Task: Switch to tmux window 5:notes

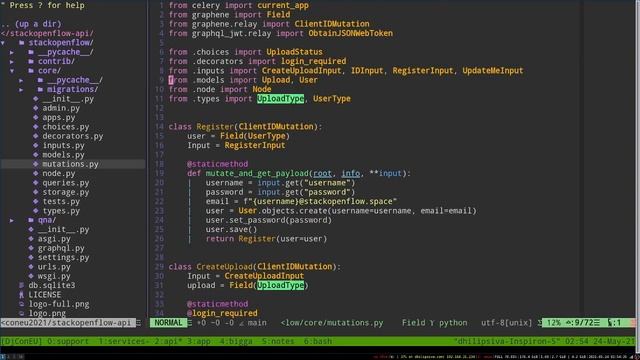Action: pos(278,341)
